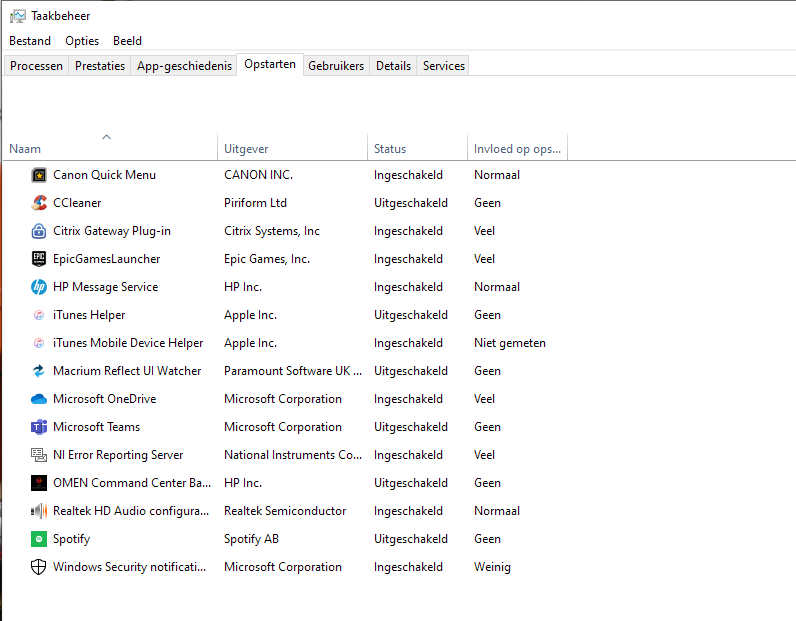The width and height of the screenshot is (796, 621).
Task: Select the CCleaner entry name
Action: pos(77,203)
